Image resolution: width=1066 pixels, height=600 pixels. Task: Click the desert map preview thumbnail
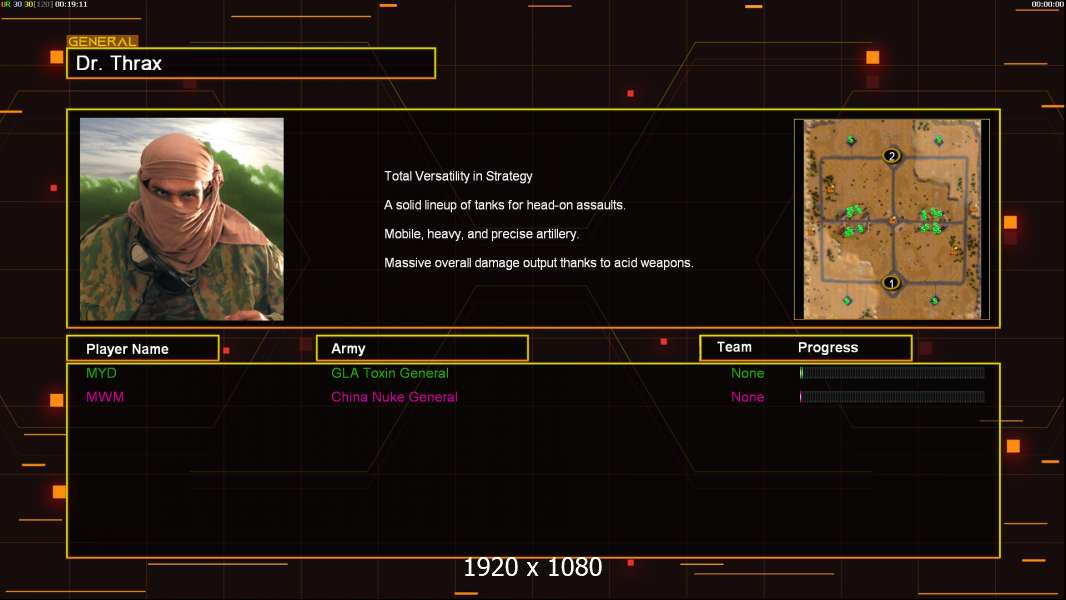tap(892, 219)
